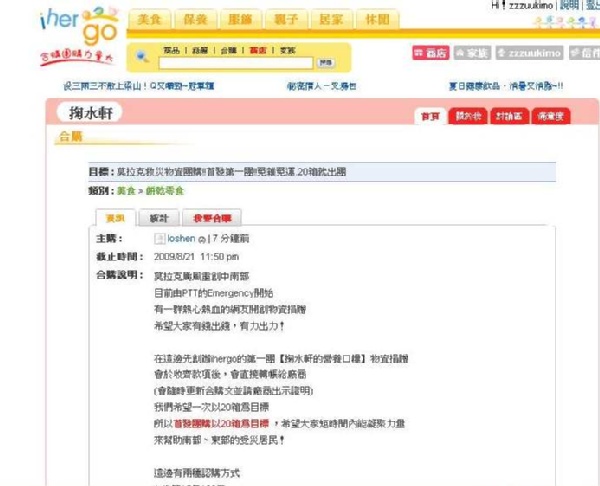This screenshot has width=600, height=486.
Task: Click the gray 家族 button
Action: [472, 53]
